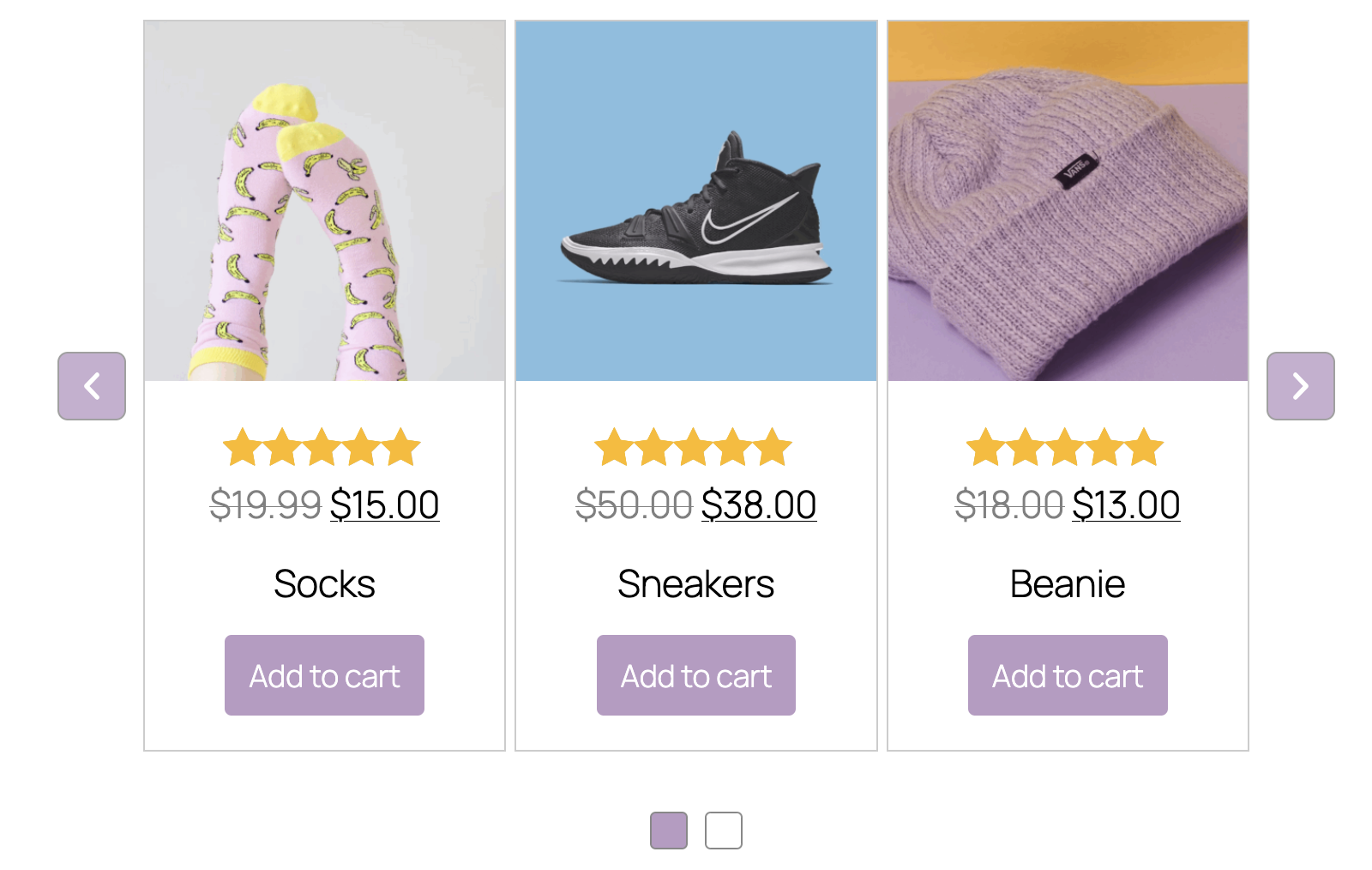The image size is (1372, 870).
Task: Open the banana socks product image
Action: [x=324, y=202]
